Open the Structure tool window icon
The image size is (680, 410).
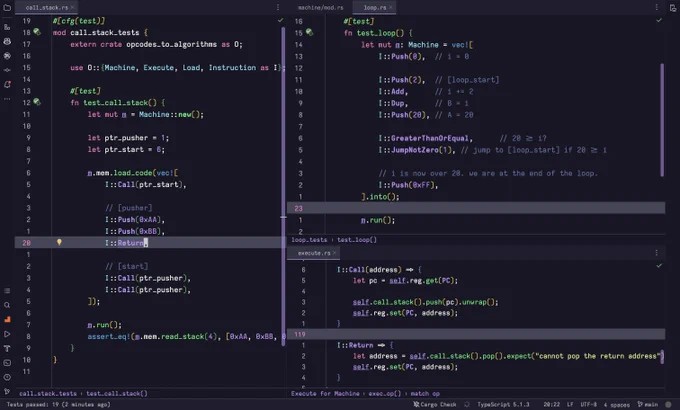pyautogui.click(x=7, y=27)
